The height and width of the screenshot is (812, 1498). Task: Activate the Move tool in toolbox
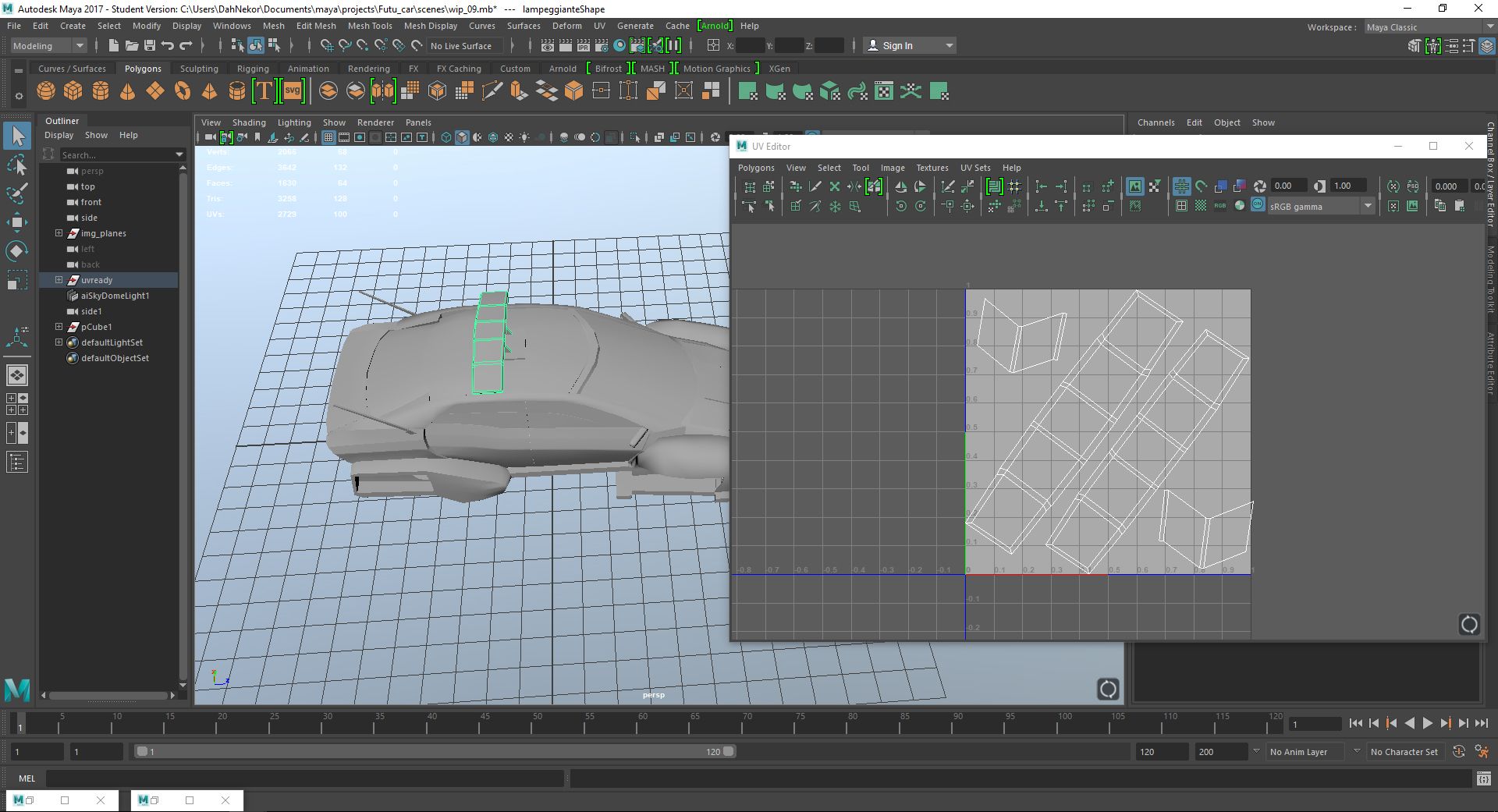[x=17, y=222]
